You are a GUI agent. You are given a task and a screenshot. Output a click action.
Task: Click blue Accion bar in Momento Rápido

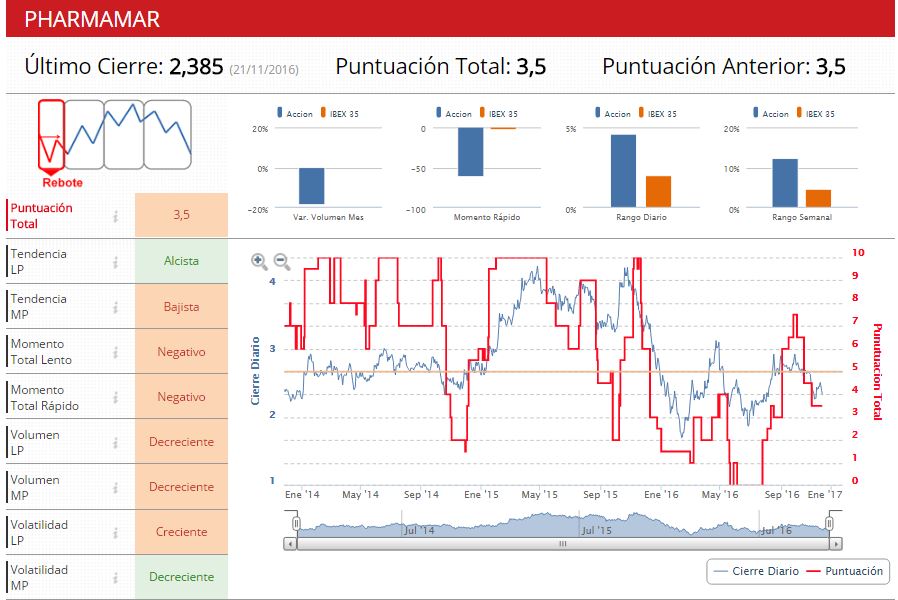point(470,152)
